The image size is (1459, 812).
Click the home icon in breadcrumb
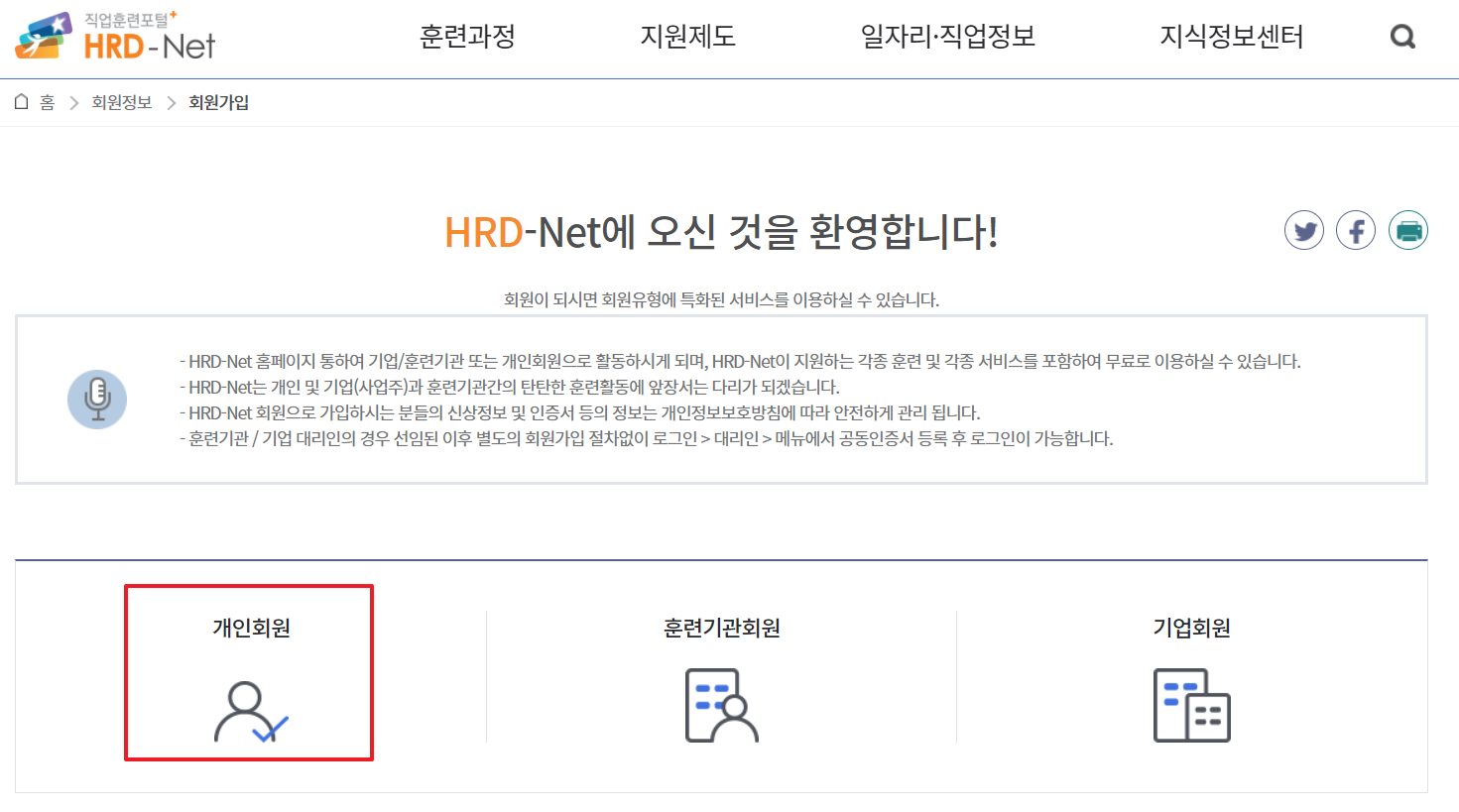22,102
